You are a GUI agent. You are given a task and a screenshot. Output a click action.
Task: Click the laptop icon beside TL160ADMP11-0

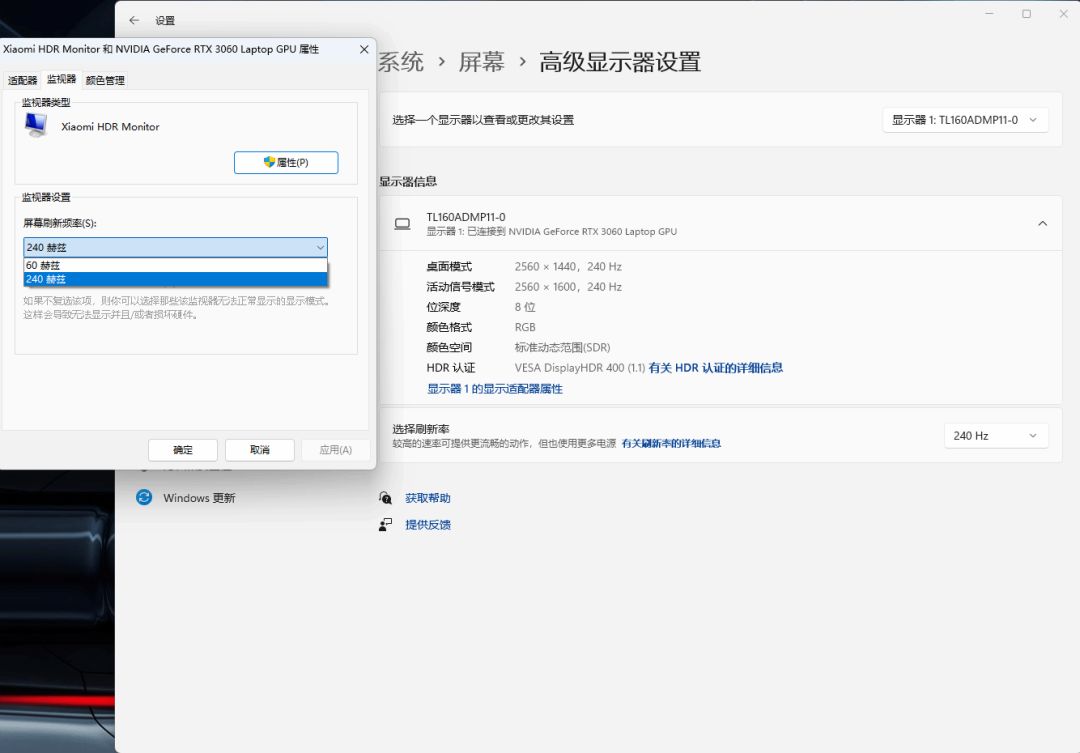click(x=402, y=224)
